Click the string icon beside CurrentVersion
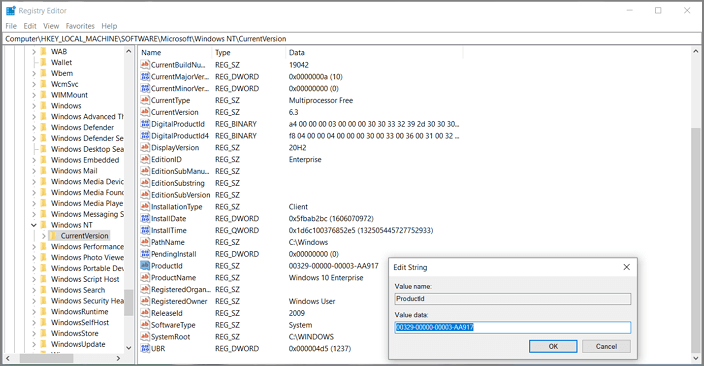 (x=145, y=112)
